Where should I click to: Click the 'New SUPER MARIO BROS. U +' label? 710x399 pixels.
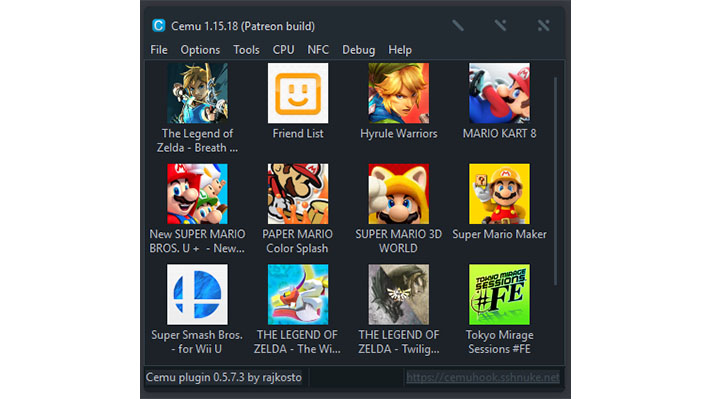click(197, 241)
